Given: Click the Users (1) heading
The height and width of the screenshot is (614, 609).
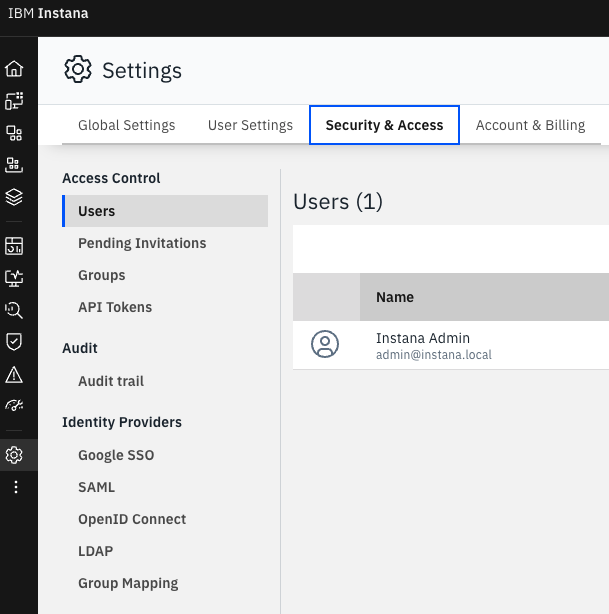Looking at the screenshot, I should [338, 202].
